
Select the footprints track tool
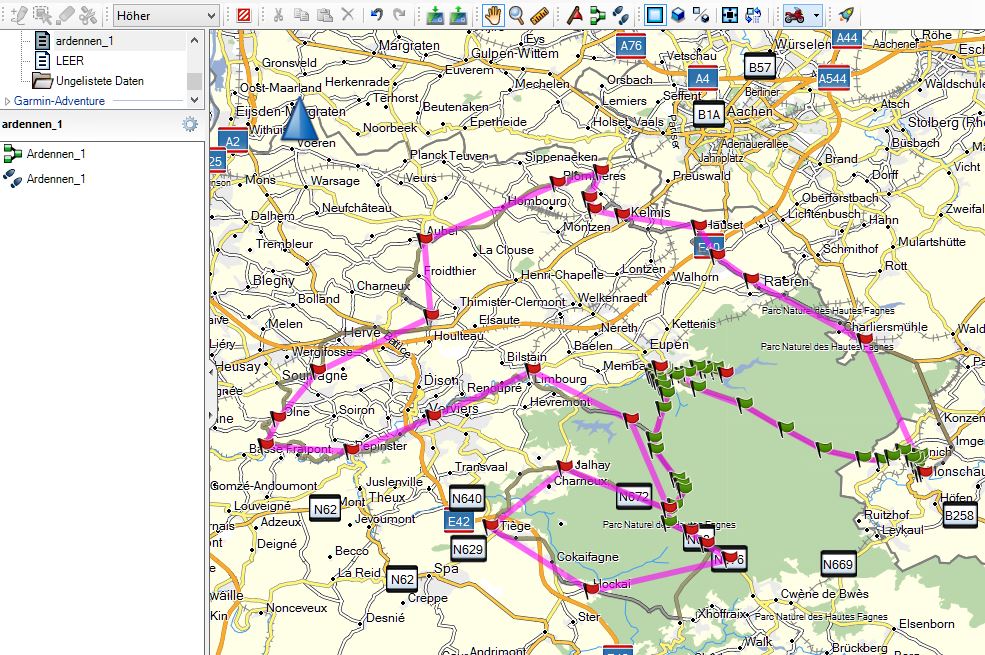point(621,15)
